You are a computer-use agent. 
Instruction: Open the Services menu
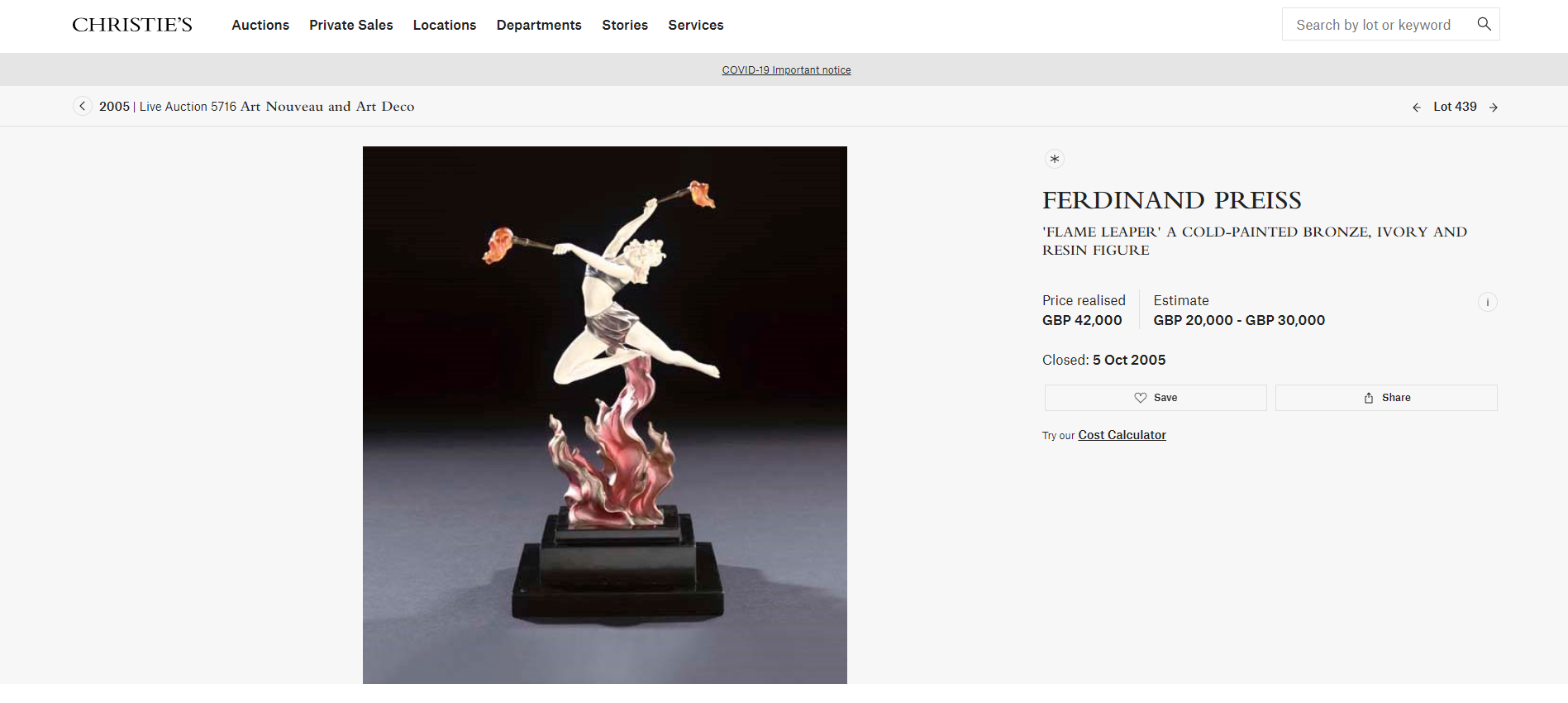(696, 25)
